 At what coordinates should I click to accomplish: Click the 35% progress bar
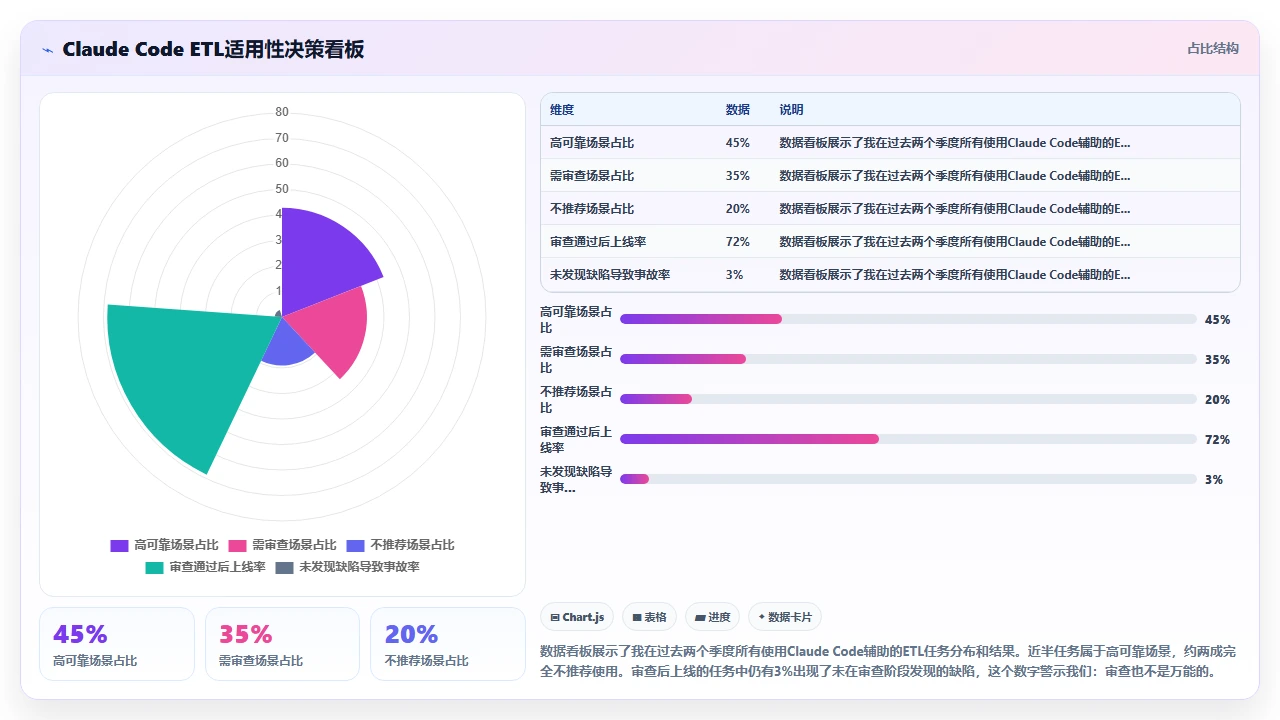click(908, 359)
